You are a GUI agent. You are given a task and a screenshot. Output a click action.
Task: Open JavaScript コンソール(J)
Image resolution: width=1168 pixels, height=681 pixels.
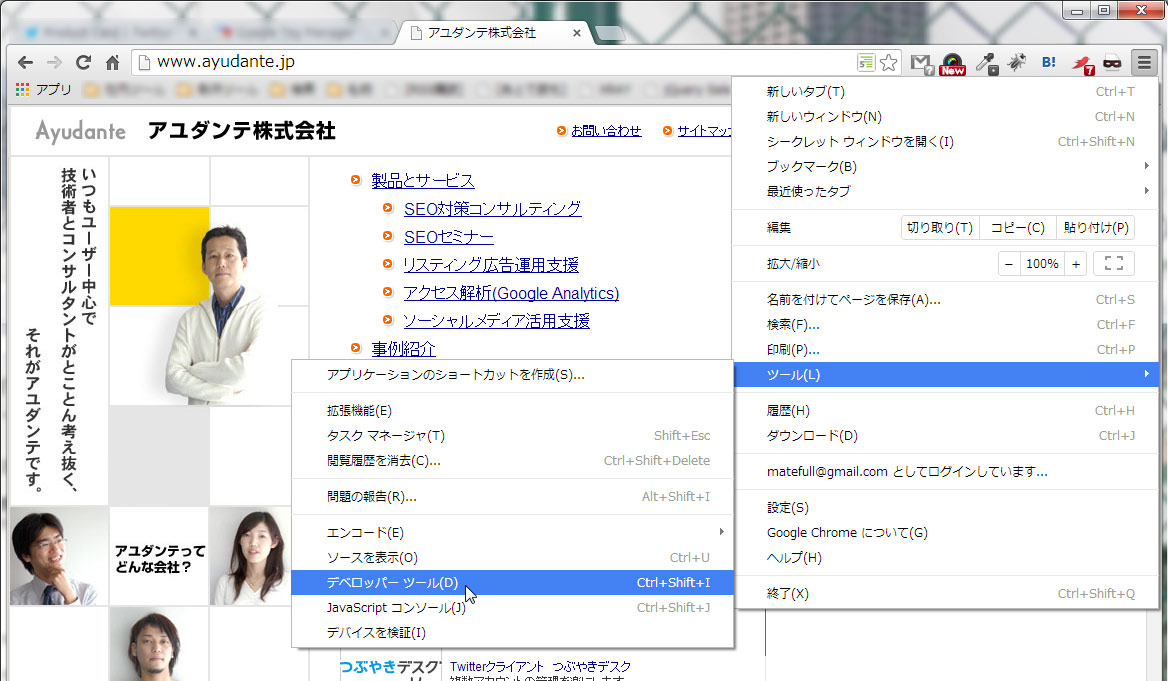click(512, 608)
